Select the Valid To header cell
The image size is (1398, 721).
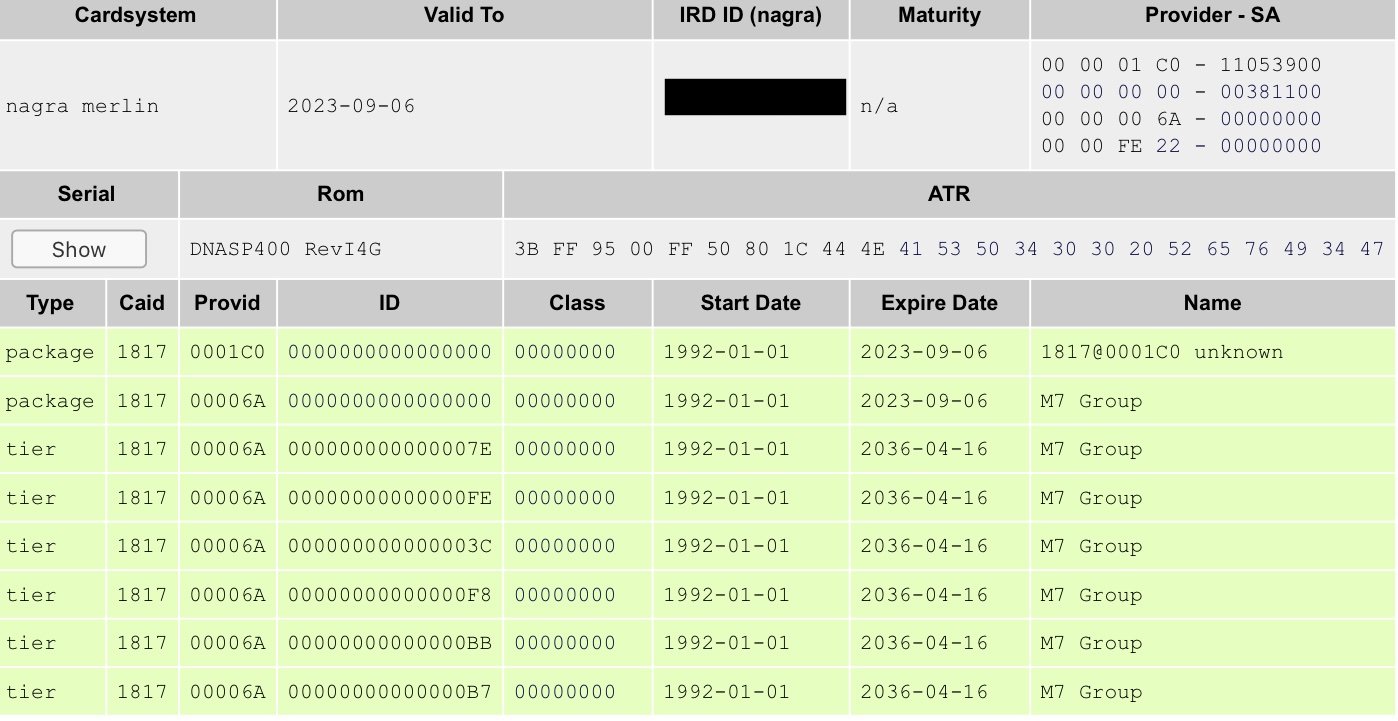464,15
